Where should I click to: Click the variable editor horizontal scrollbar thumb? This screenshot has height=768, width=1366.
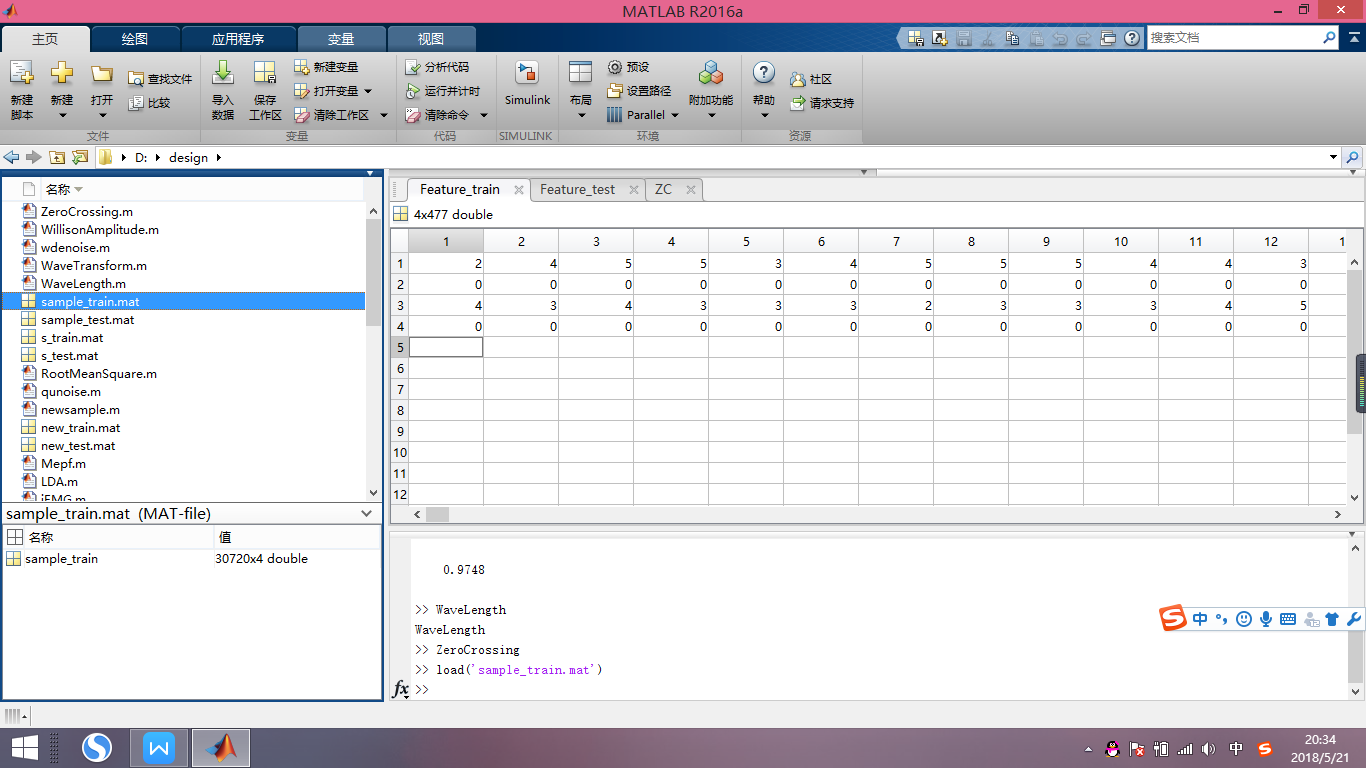click(437, 514)
